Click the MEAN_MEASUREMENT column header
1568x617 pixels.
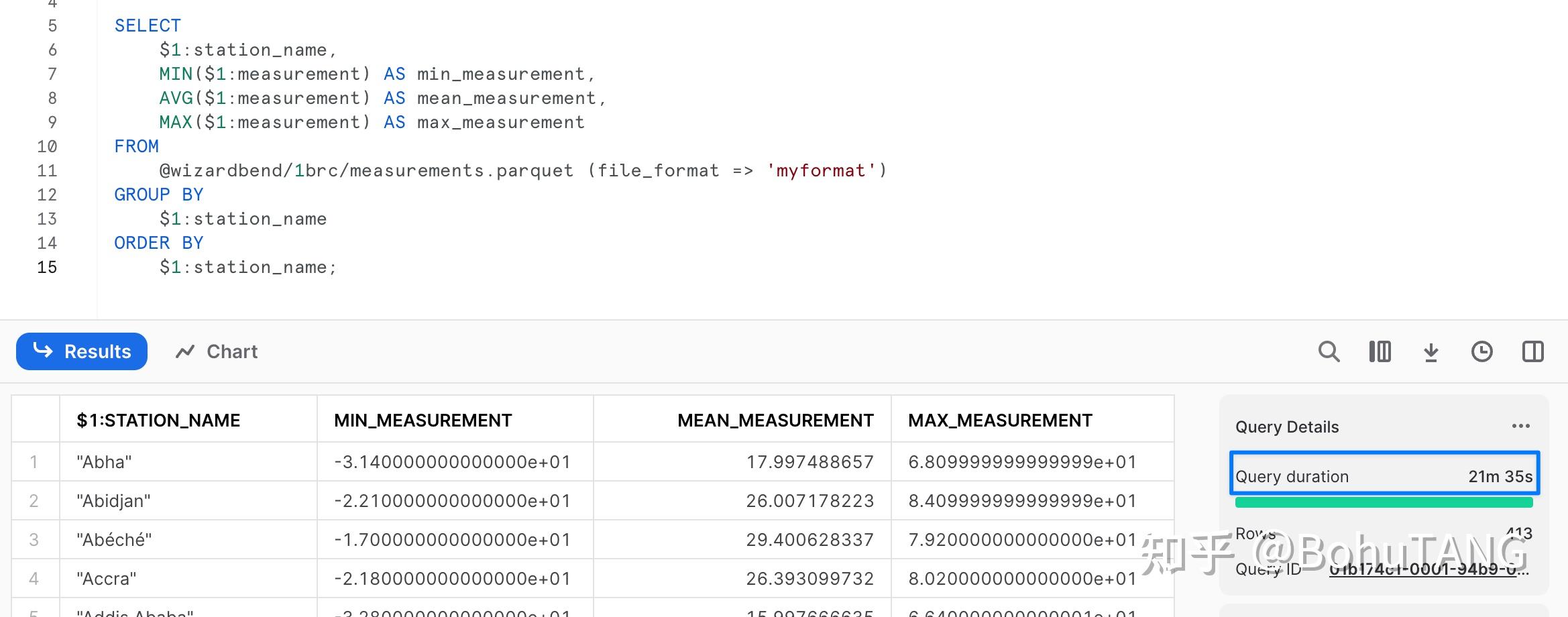click(x=775, y=420)
